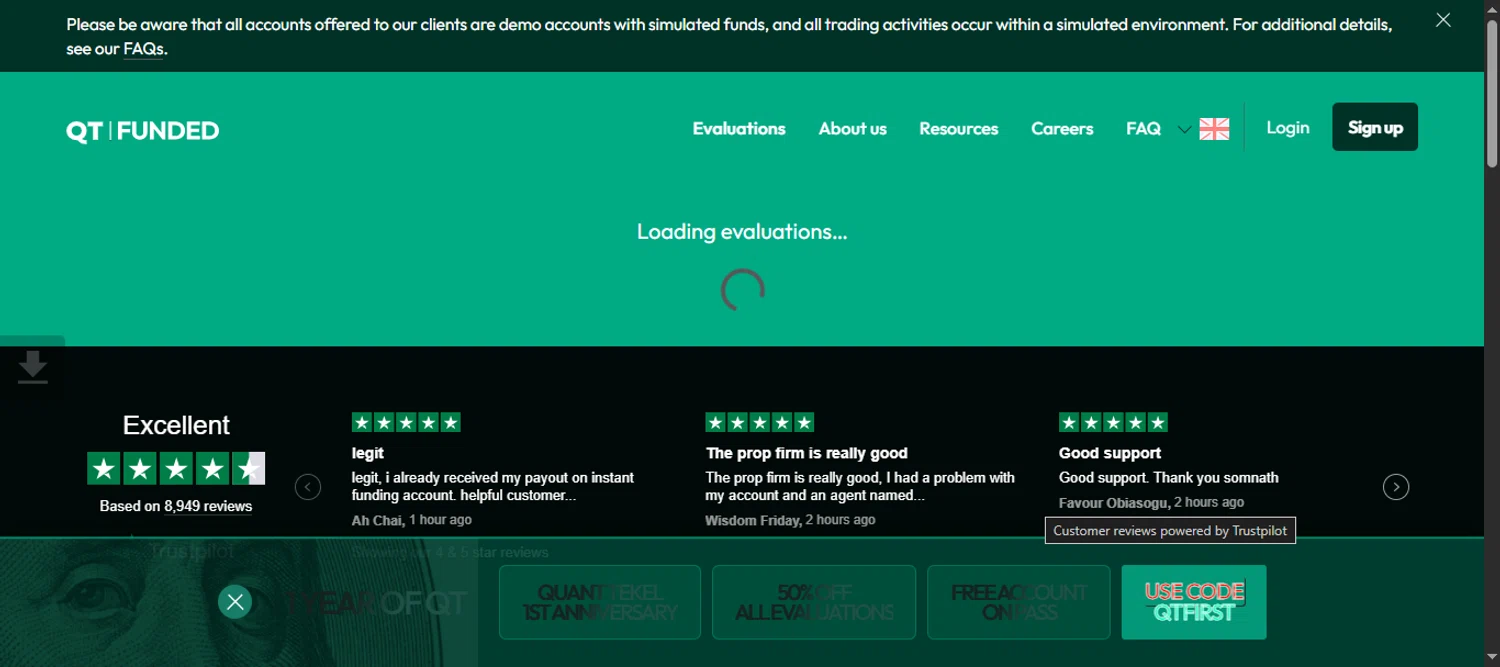The height and width of the screenshot is (667, 1500).
Task: Click the Excellent Trustpilot star rating
Action: point(176,468)
